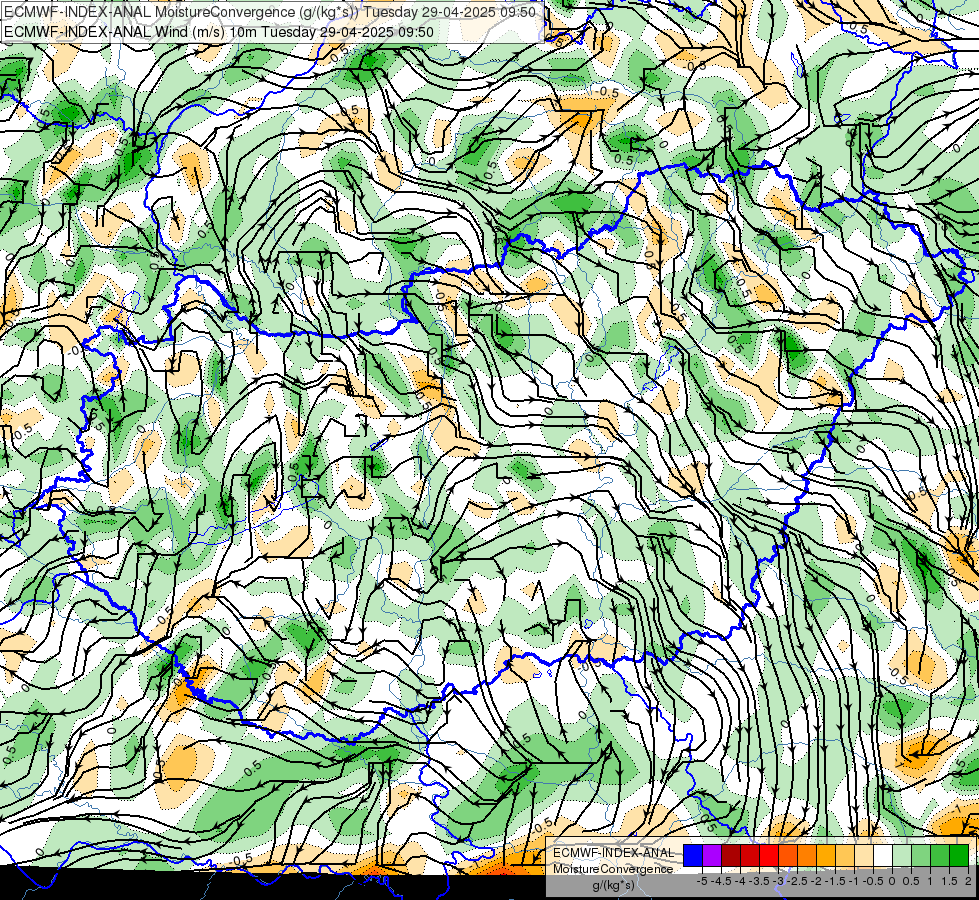Click the 1.5 legend tick label
The height and width of the screenshot is (900, 979).
click(950, 881)
